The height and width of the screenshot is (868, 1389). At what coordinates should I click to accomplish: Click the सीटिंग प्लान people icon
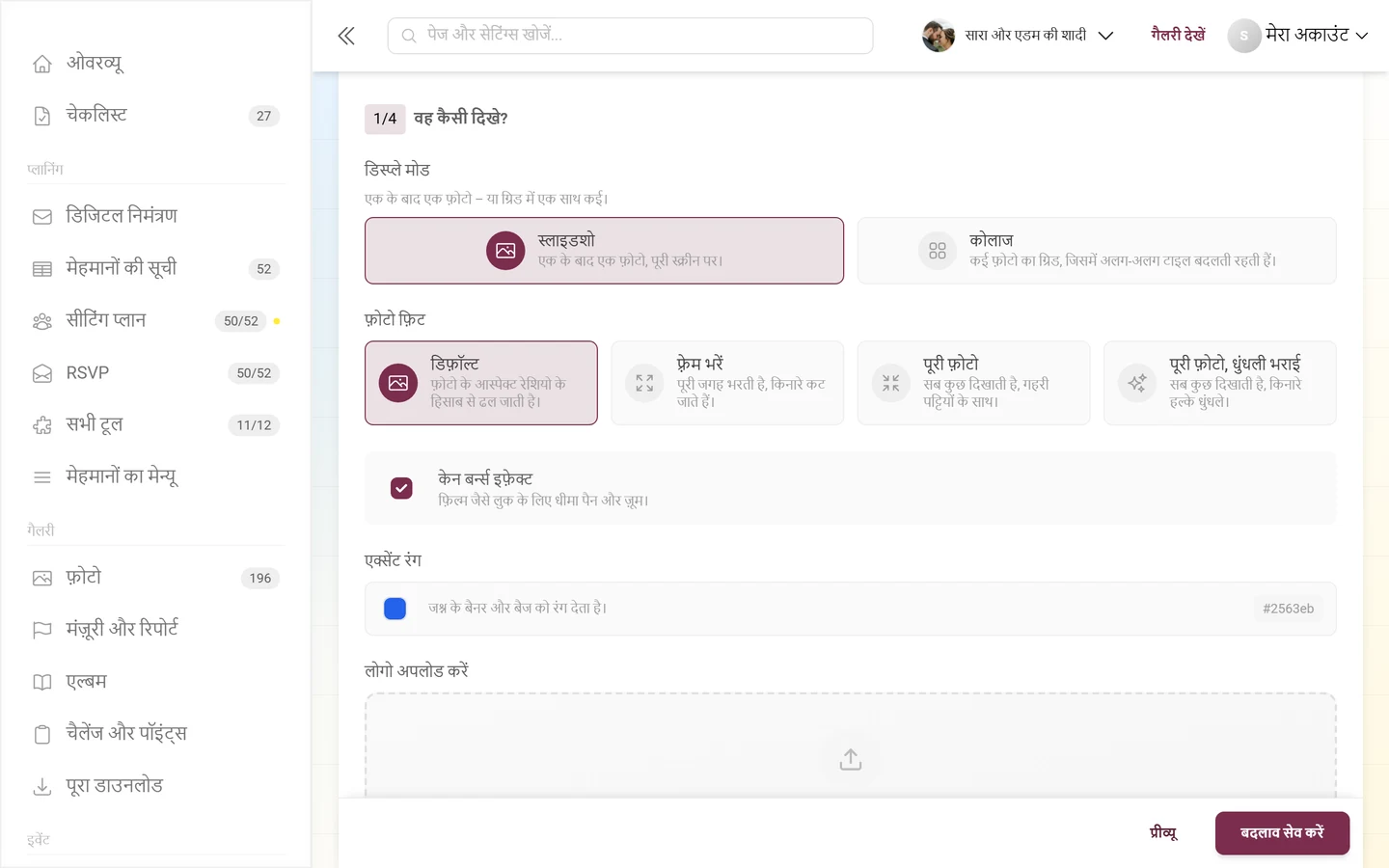tap(42, 321)
